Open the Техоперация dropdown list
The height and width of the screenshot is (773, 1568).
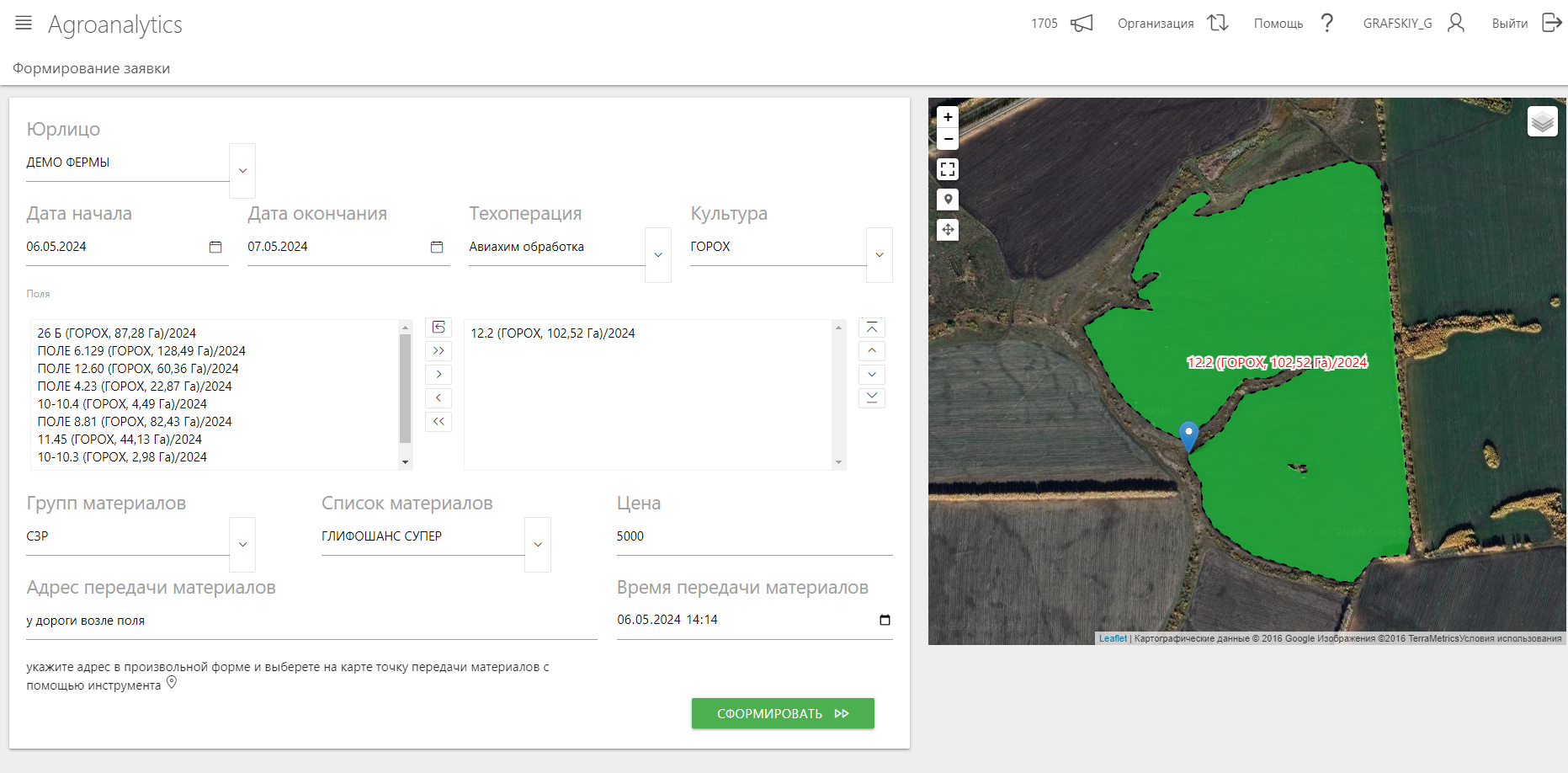658,255
